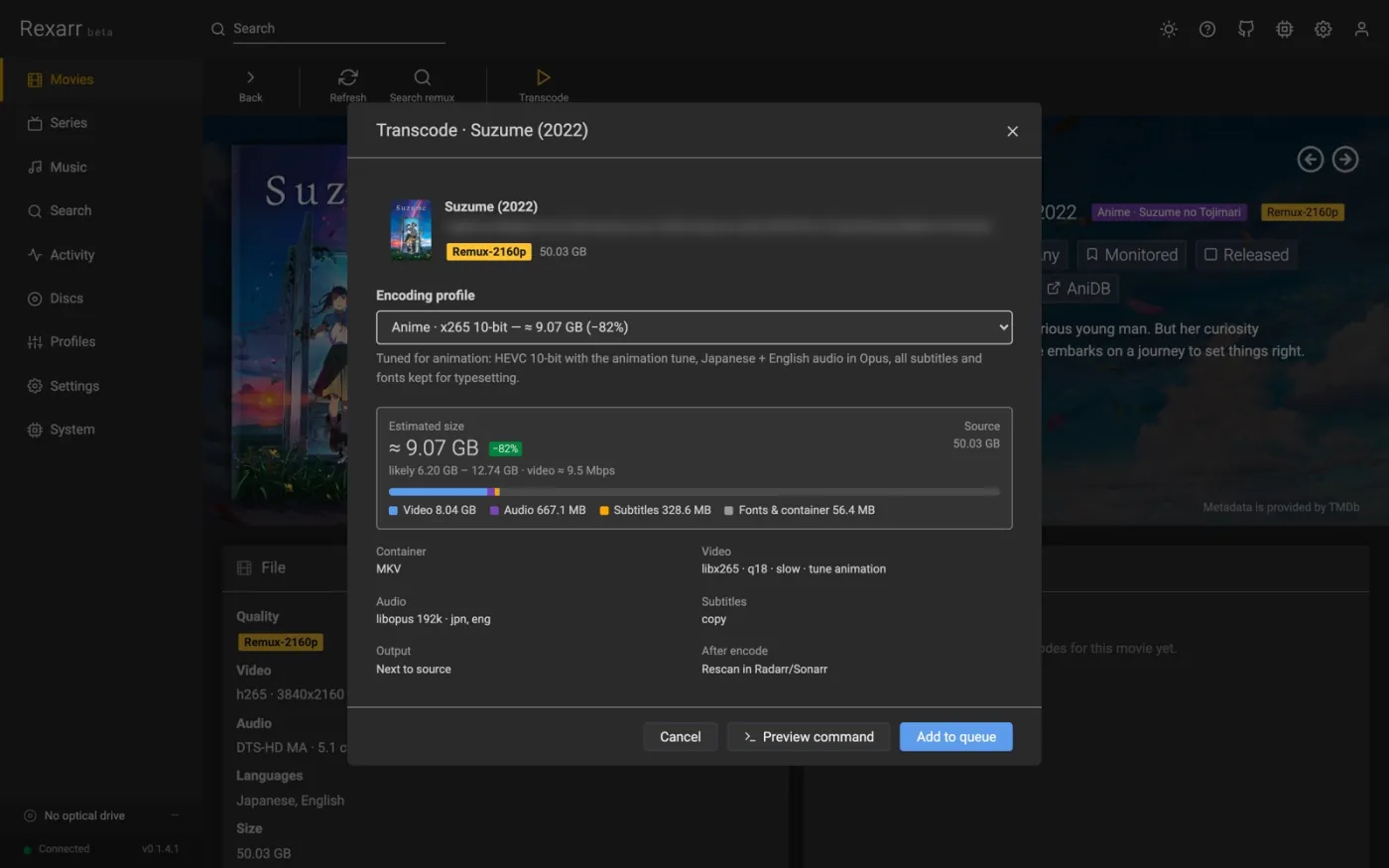The width and height of the screenshot is (1389, 868).
Task: Expand the Encoding profile dropdown
Action: [694, 327]
